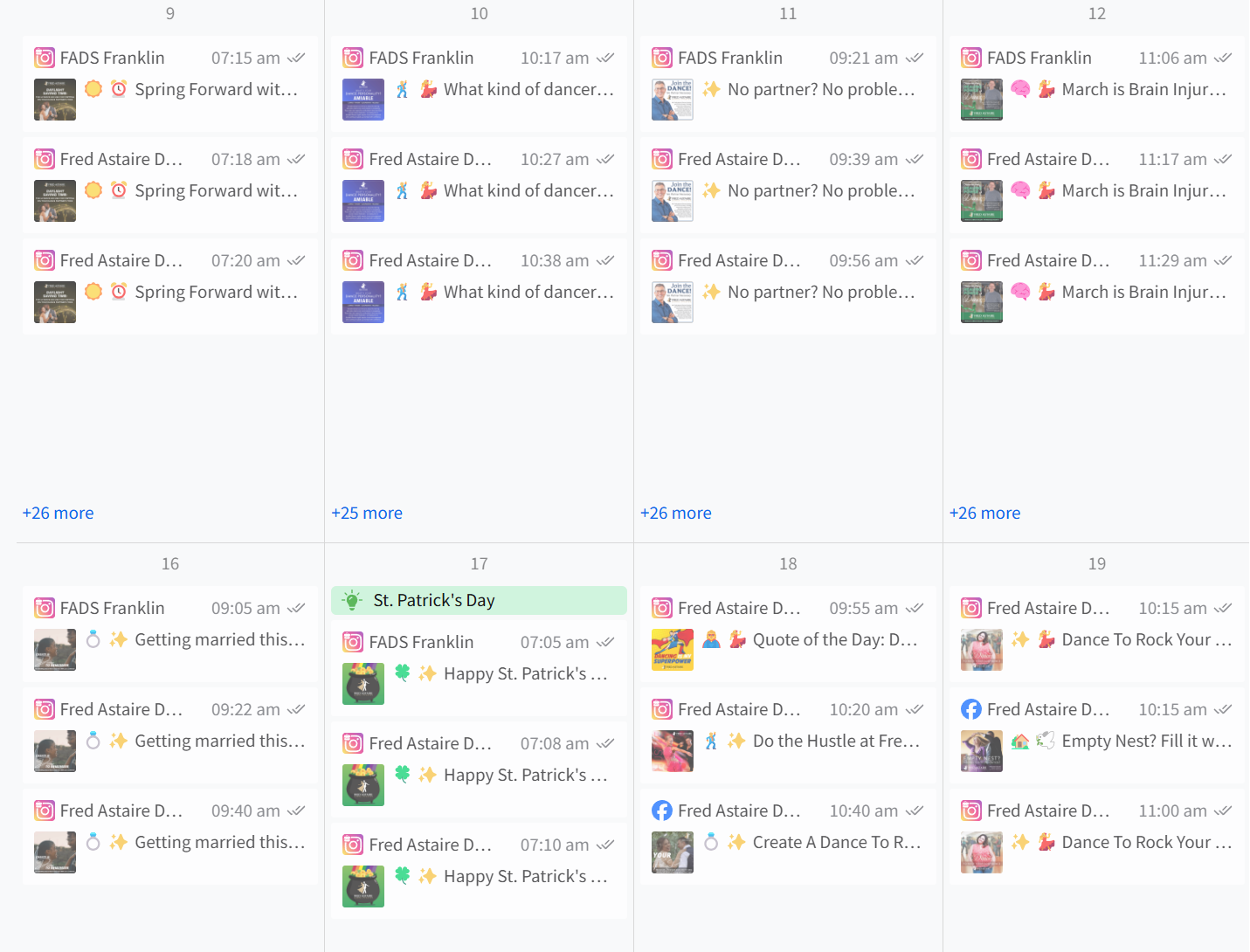Show "+25 more" posts for day 10
The height and width of the screenshot is (952, 1250).
pyautogui.click(x=367, y=514)
